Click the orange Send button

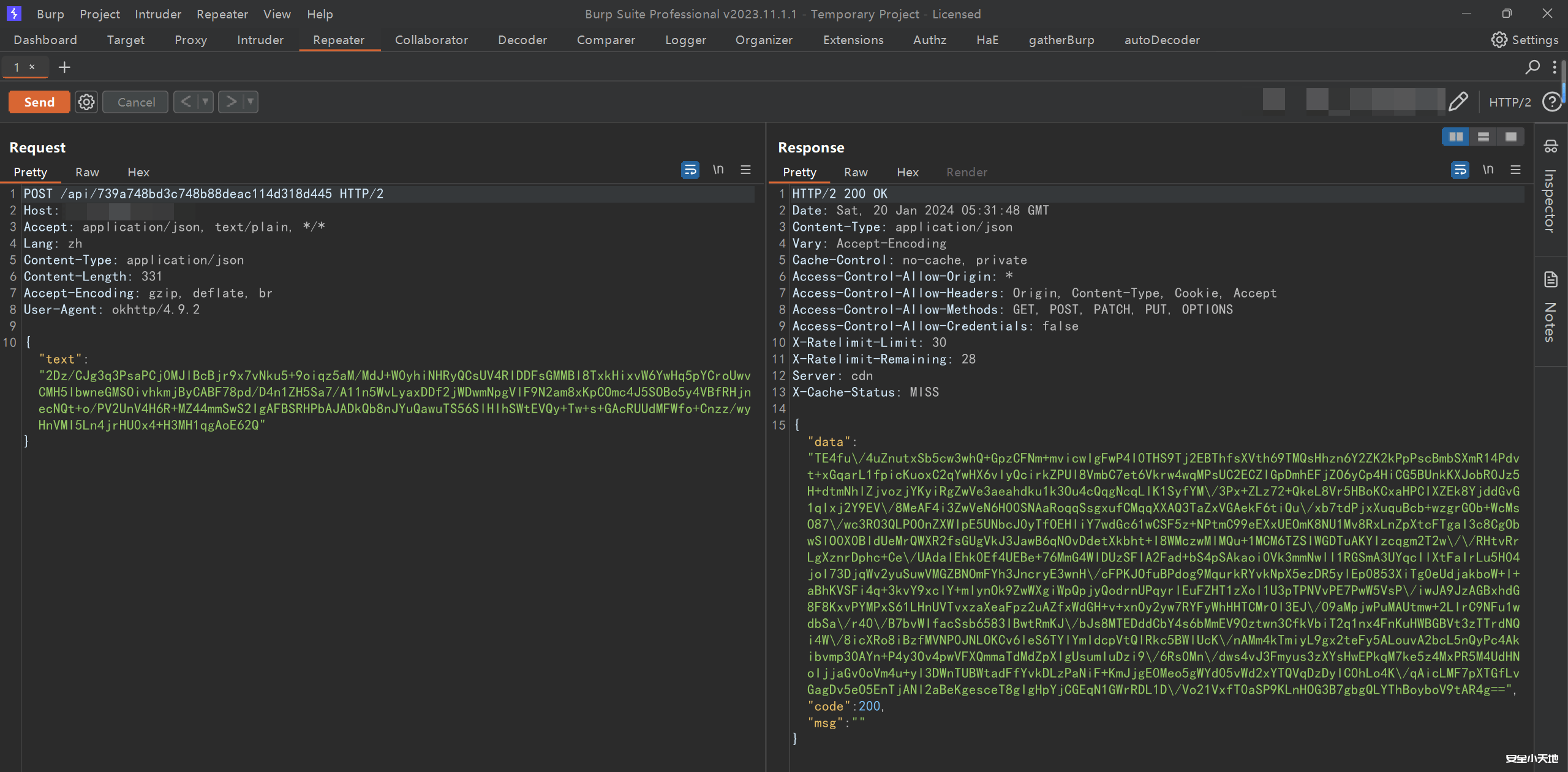39,102
